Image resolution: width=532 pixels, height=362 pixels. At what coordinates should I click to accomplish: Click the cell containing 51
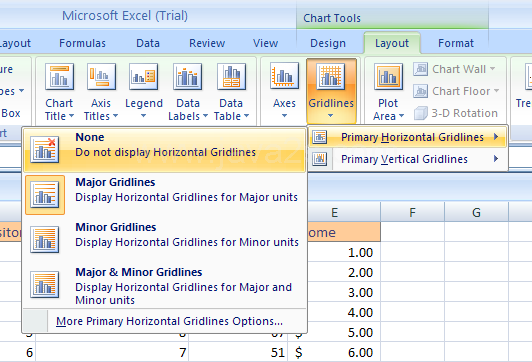coord(238,352)
